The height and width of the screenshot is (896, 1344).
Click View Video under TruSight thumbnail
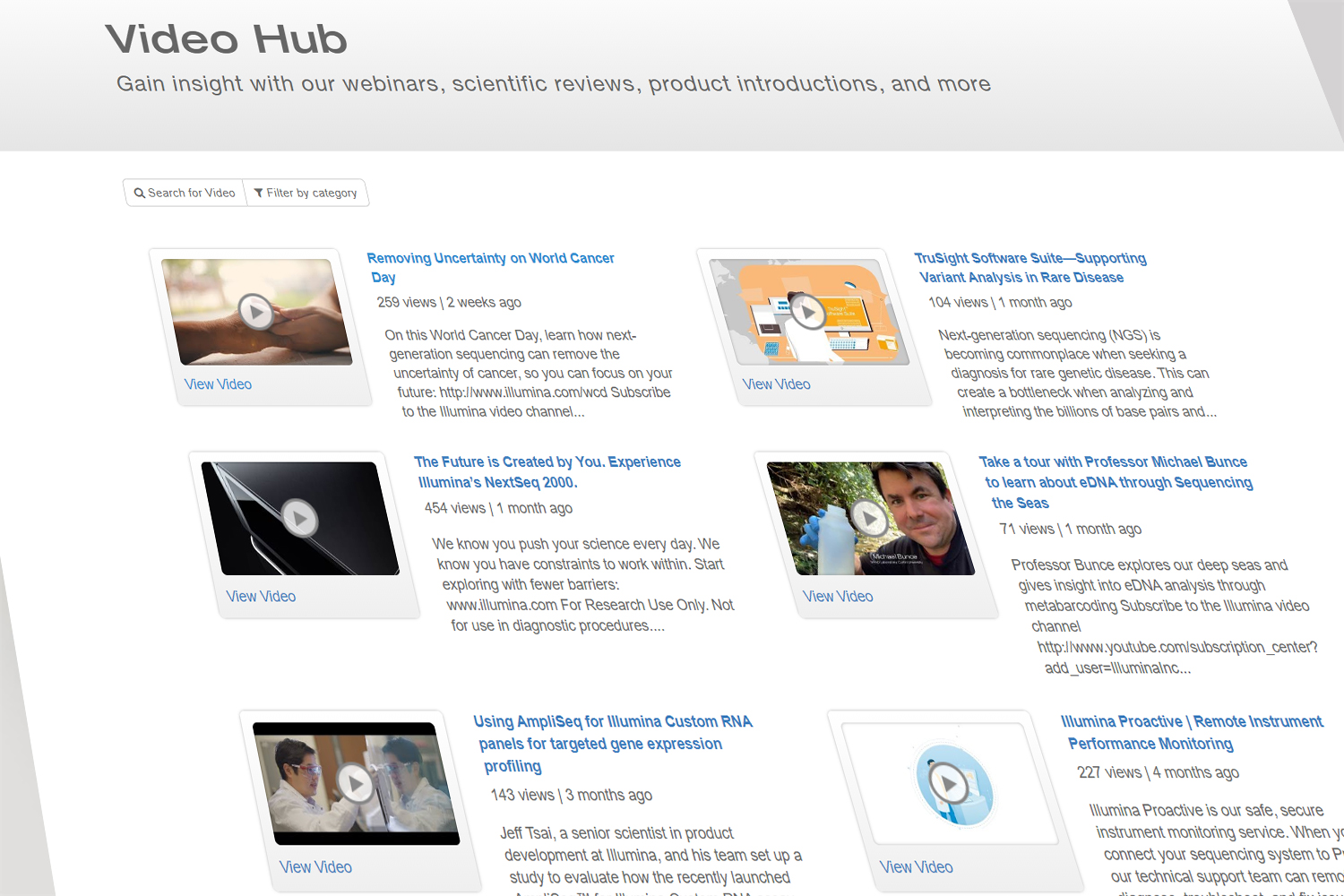776,384
